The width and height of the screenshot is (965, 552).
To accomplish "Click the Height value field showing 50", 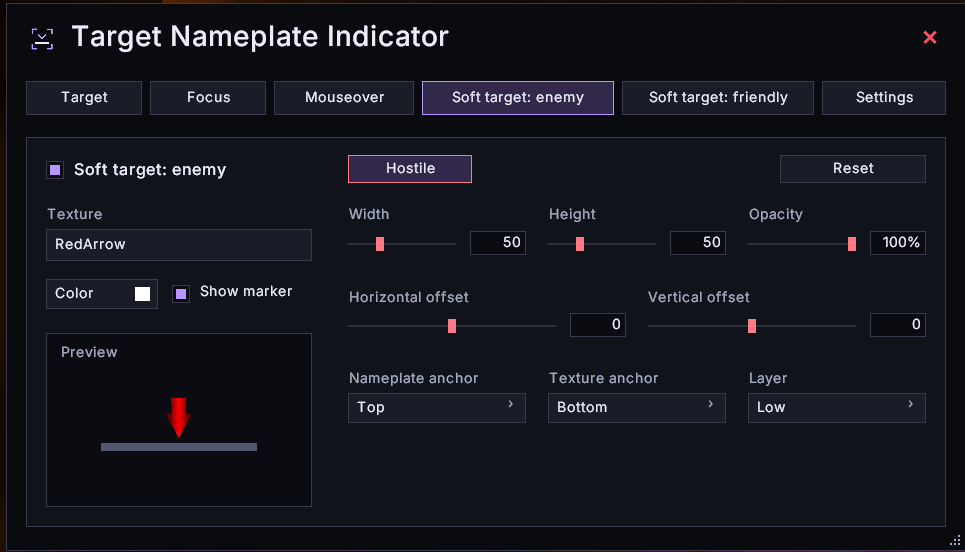I will [698, 242].
